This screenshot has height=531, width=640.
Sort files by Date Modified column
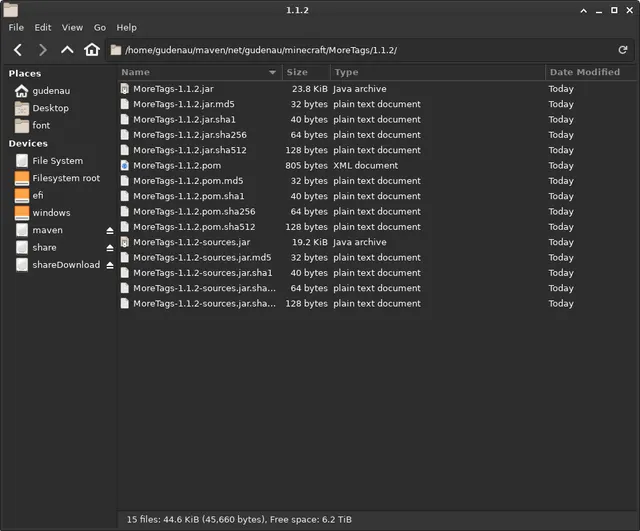590,72
